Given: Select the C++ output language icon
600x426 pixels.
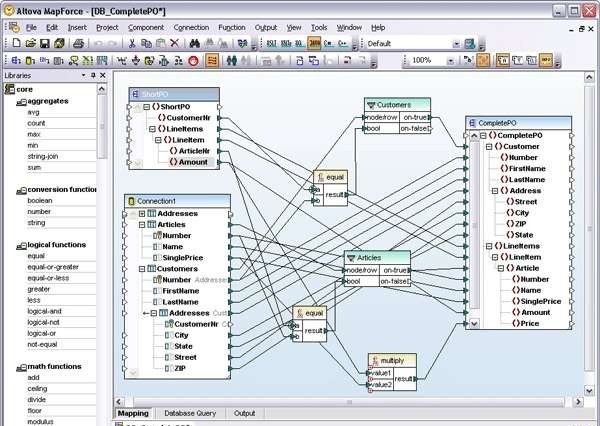Looking at the screenshot, I should pyautogui.click(x=343, y=44).
